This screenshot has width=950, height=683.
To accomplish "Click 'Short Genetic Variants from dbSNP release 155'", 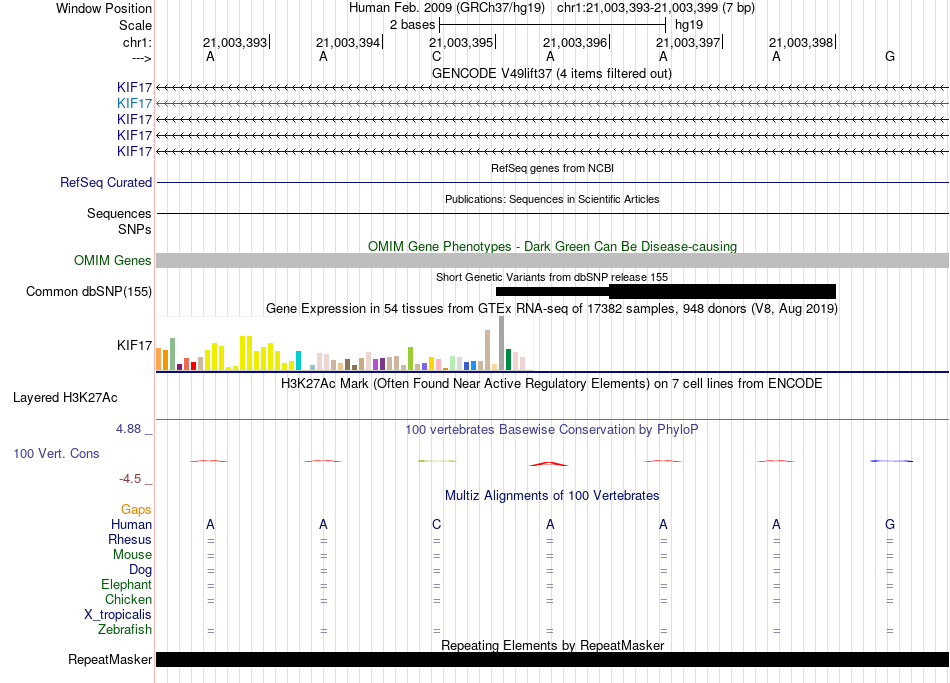I will (552, 277).
